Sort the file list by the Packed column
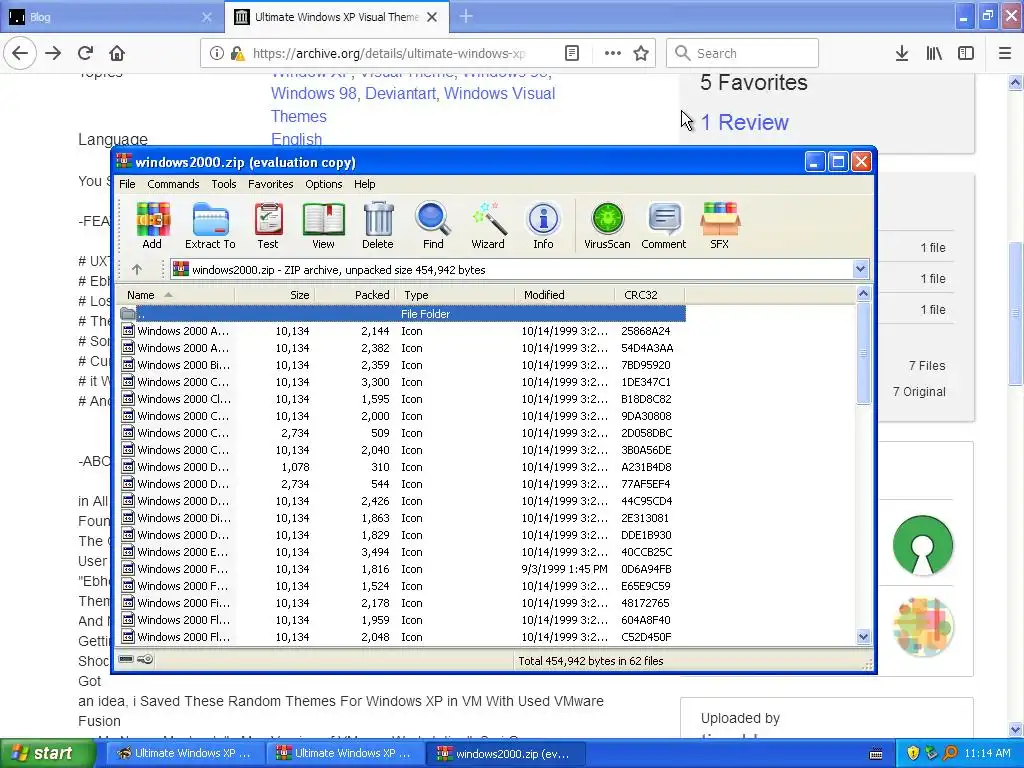This screenshot has width=1024, height=768. click(355, 295)
